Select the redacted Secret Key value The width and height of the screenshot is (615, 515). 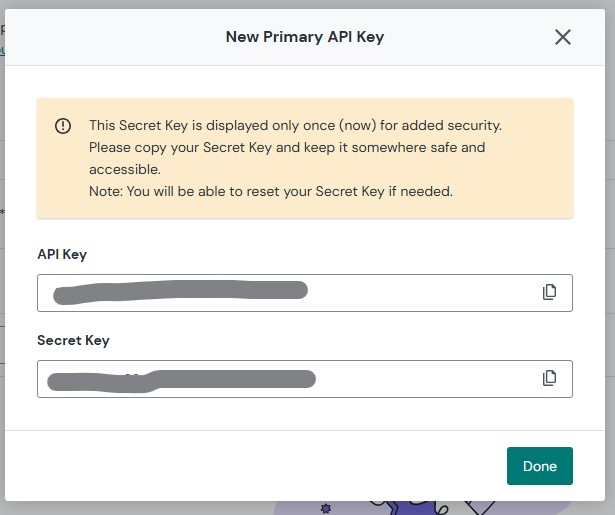(182, 379)
